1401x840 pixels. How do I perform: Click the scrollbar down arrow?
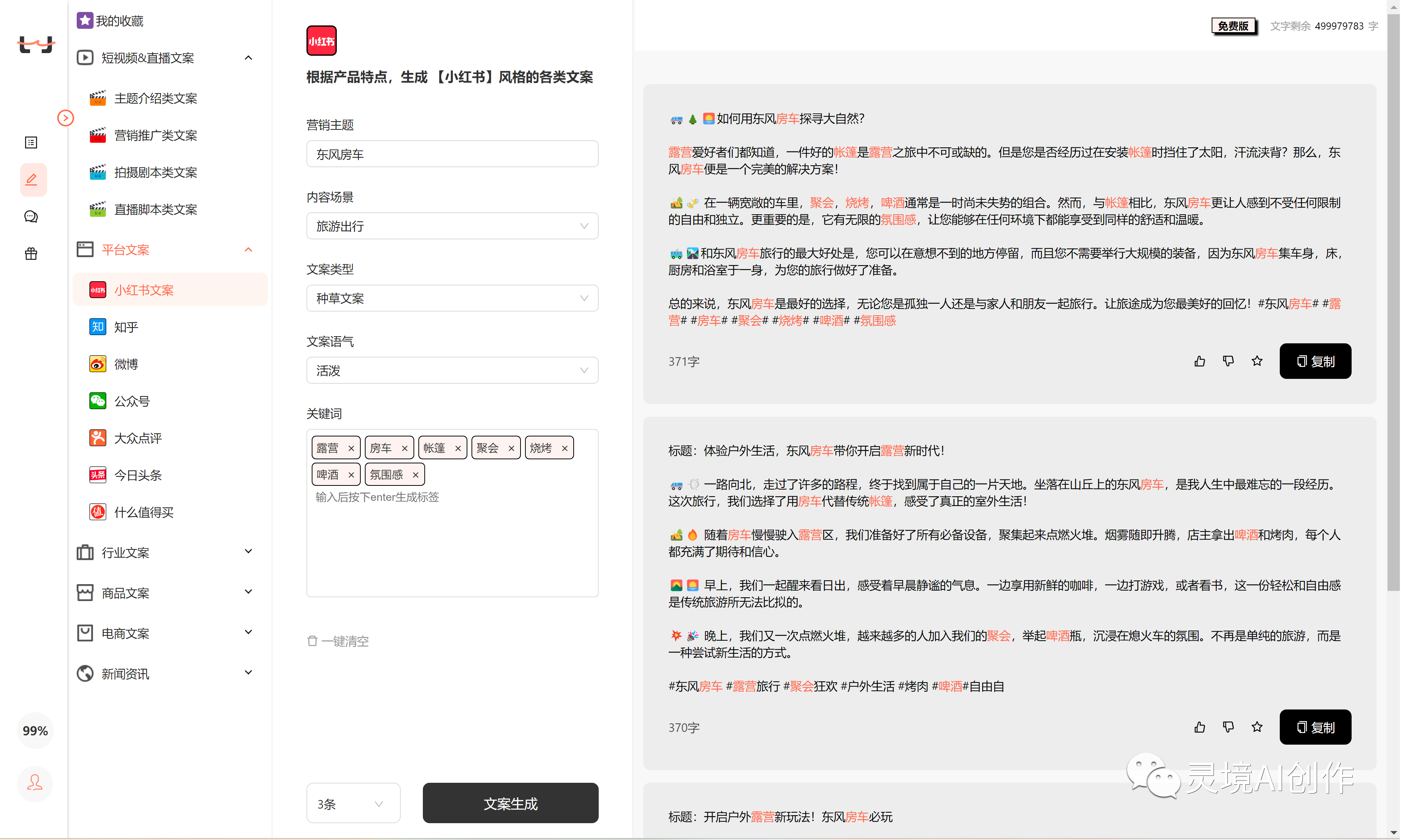[x=1394, y=833]
